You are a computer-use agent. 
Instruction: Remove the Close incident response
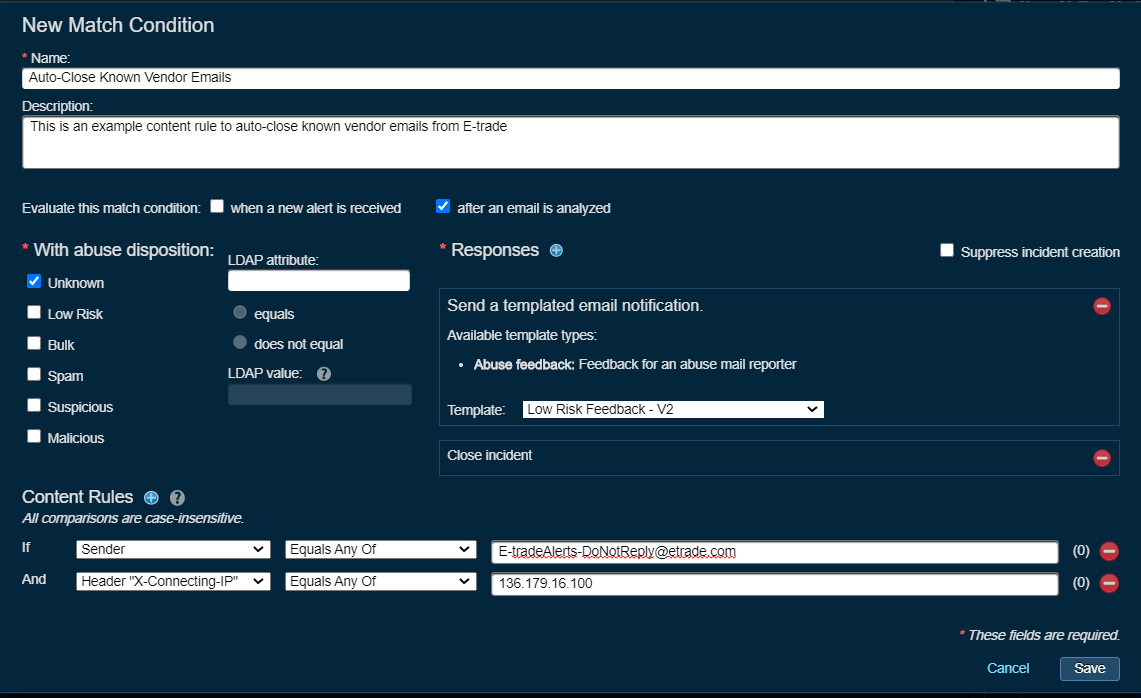click(x=1101, y=457)
